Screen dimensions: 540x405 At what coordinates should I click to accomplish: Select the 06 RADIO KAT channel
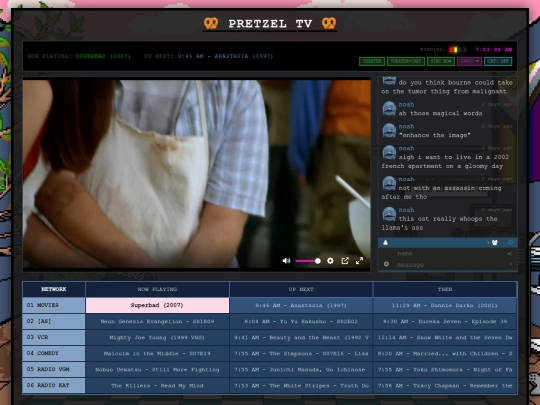point(54,385)
